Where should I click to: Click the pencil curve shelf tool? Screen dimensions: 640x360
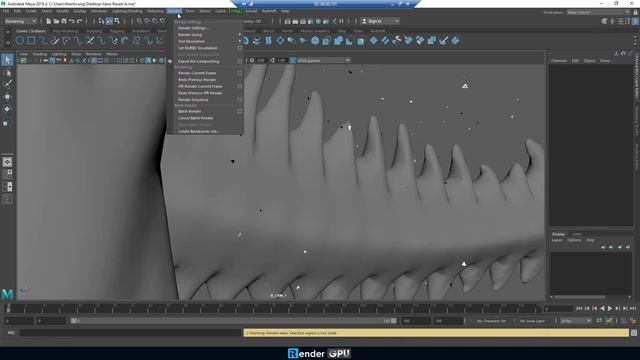click(54, 40)
